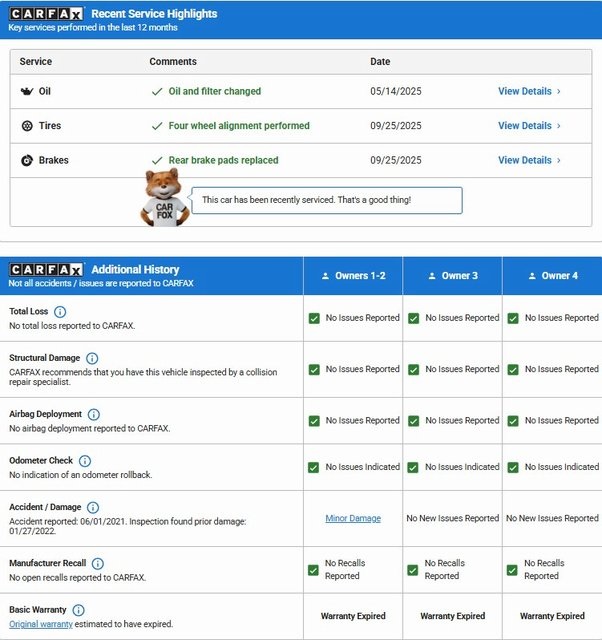
Task: Open Structural Damage info tooltip icon
Action: 92,358
